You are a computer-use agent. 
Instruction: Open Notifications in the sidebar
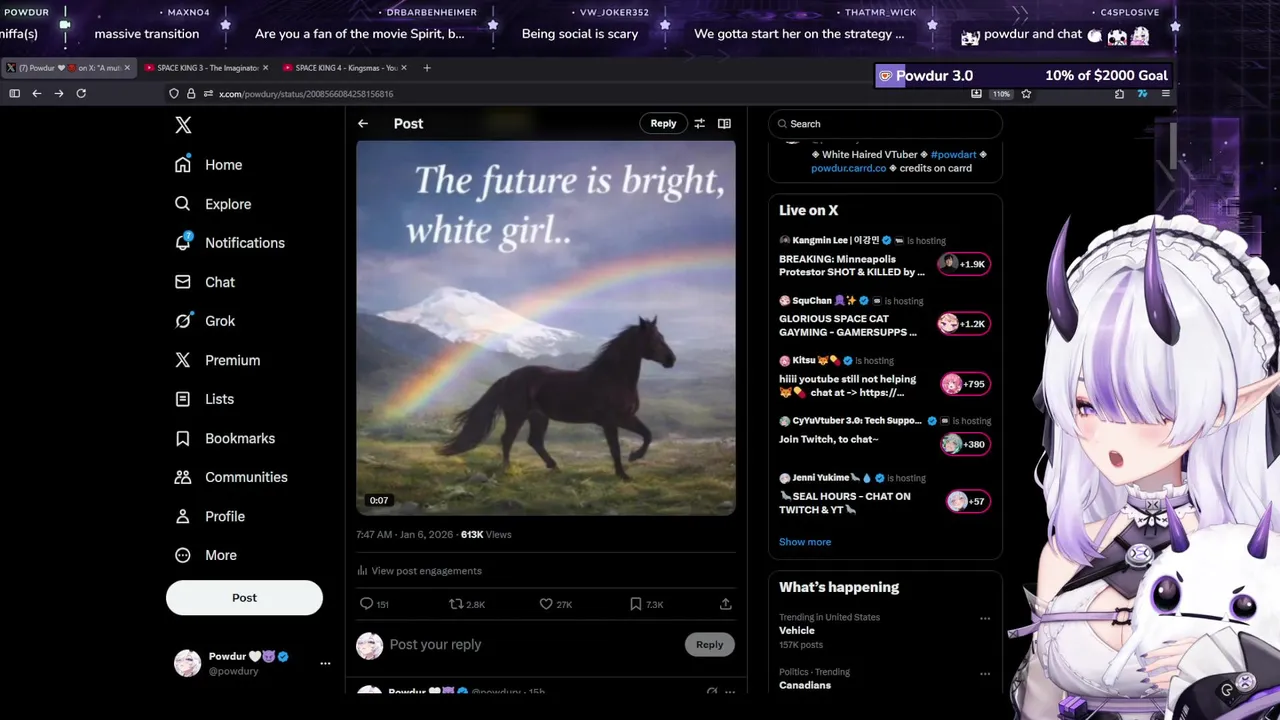pos(230,243)
